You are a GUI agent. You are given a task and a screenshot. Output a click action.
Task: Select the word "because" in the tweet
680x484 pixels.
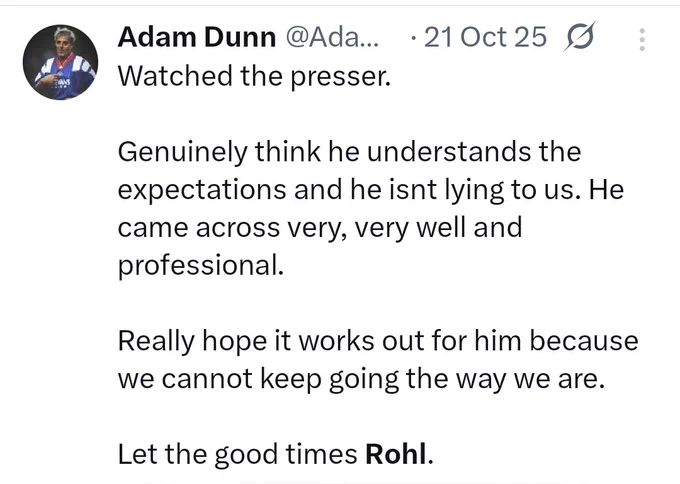(584, 341)
